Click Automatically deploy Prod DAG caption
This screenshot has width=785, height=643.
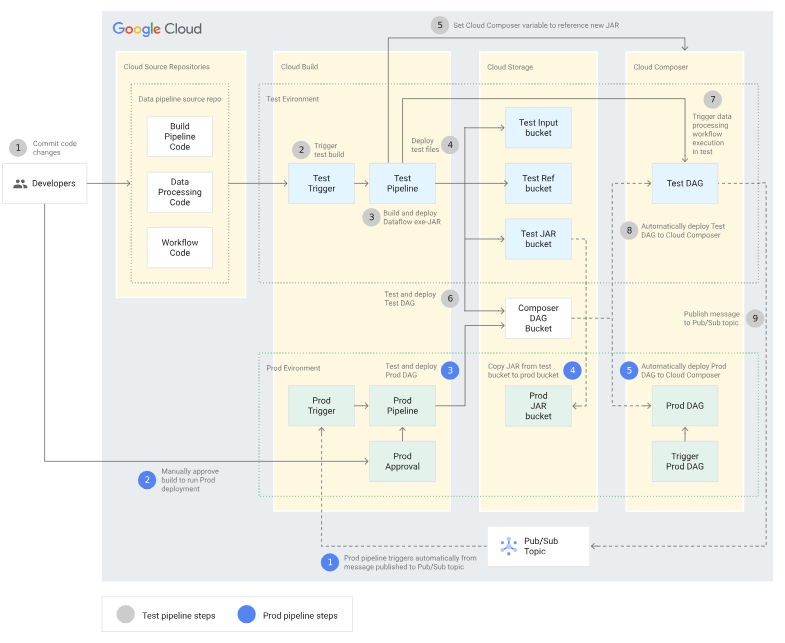point(683,371)
